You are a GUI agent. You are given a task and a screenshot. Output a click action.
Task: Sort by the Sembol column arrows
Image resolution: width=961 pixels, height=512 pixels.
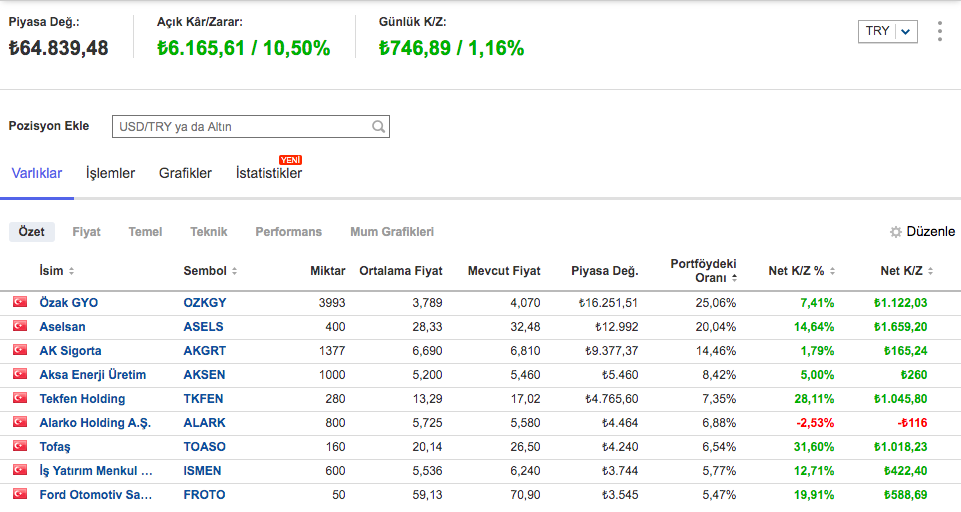coord(234,271)
